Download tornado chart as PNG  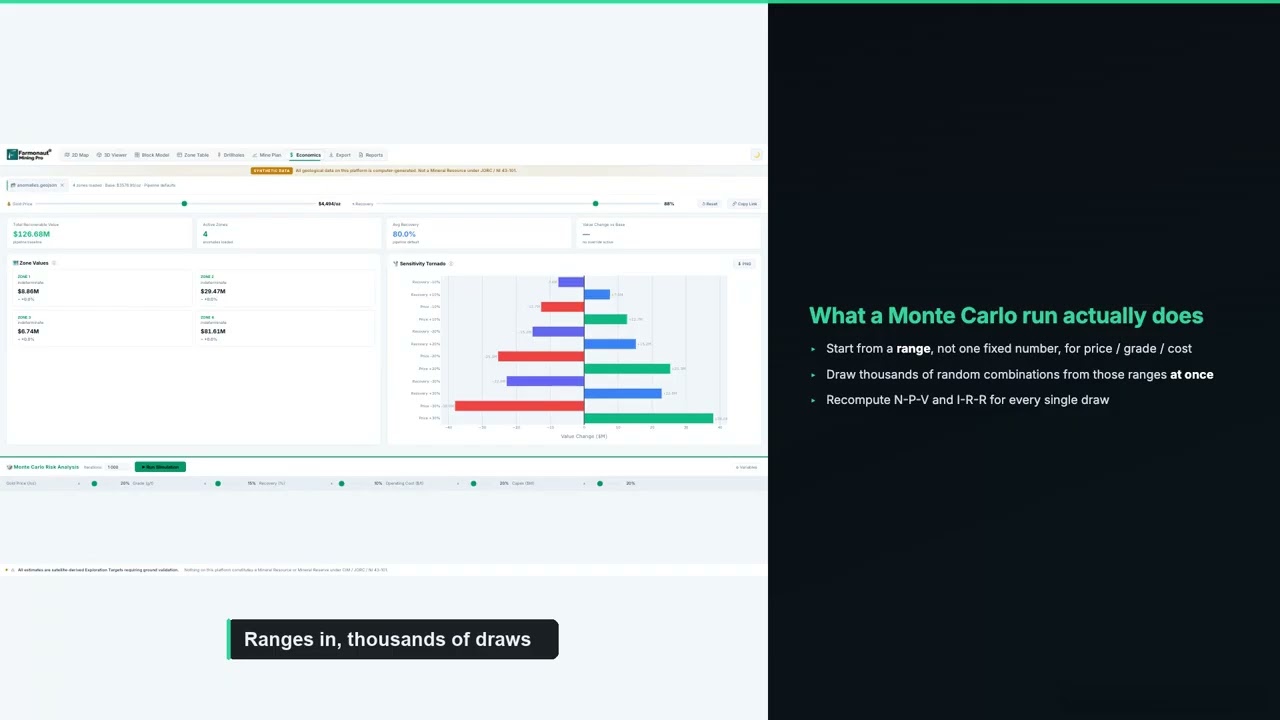point(744,264)
